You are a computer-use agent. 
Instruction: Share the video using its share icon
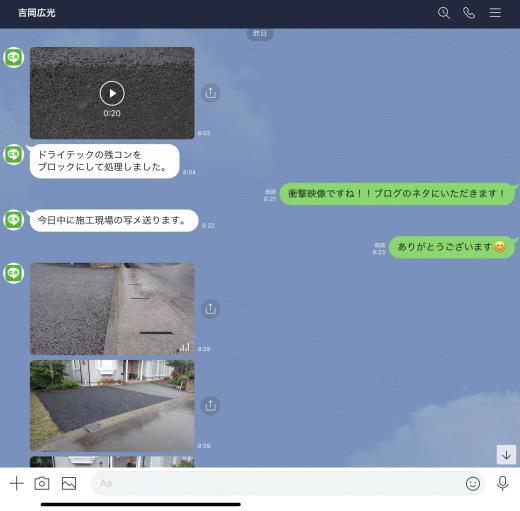210,93
